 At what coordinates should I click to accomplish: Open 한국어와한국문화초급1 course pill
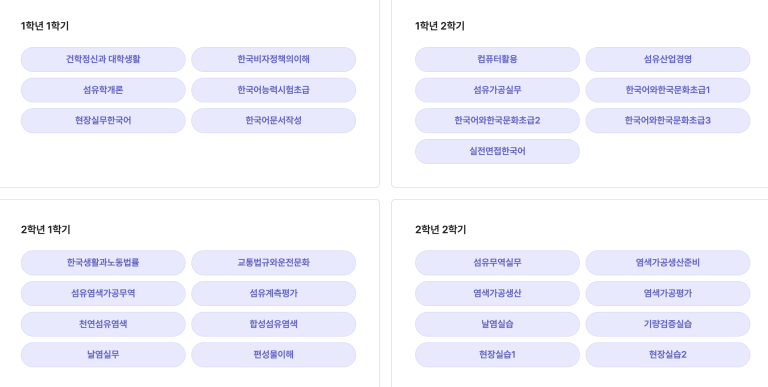668,90
